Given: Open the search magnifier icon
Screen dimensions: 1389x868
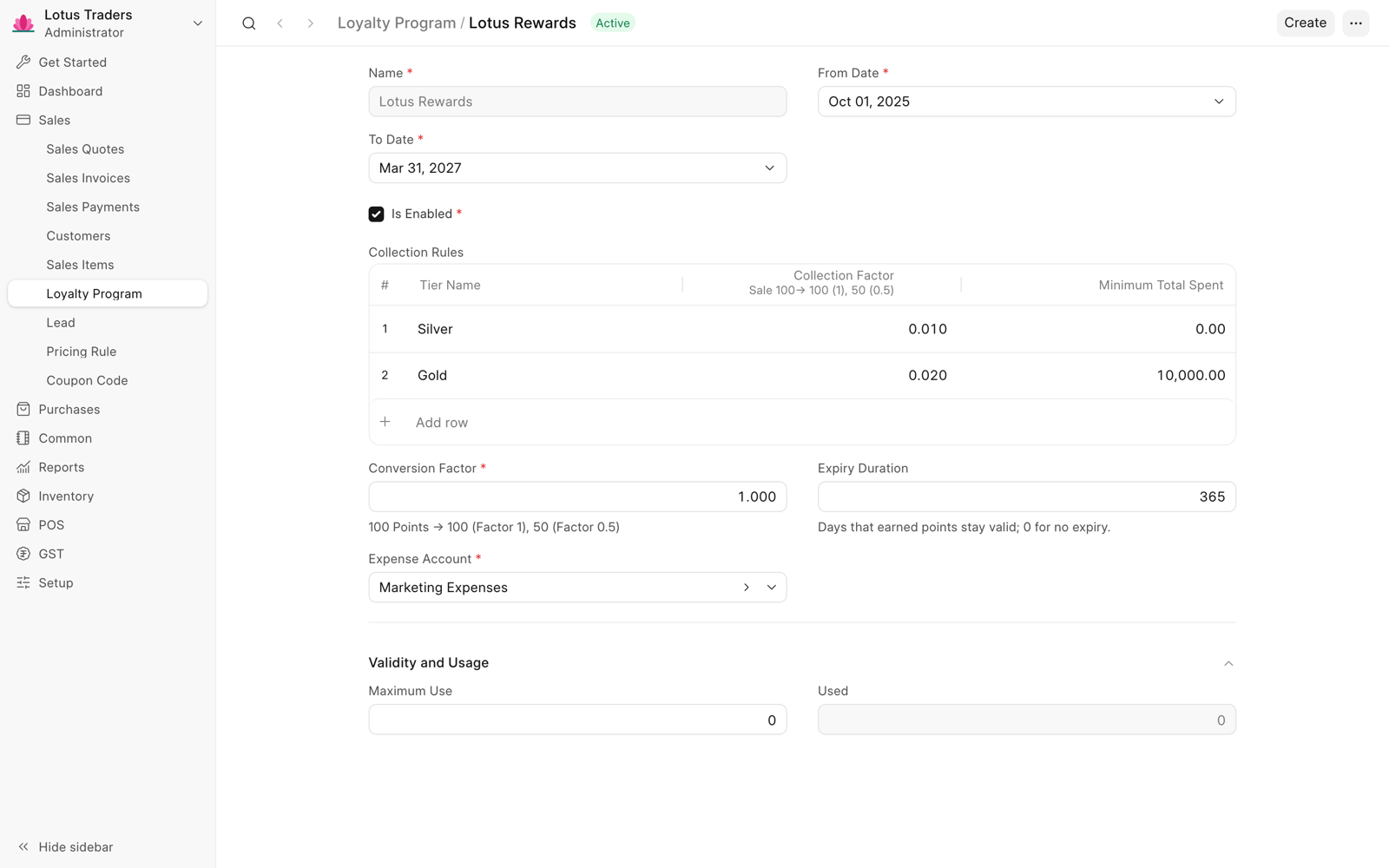Looking at the screenshot, I should [x=249, y=23].
